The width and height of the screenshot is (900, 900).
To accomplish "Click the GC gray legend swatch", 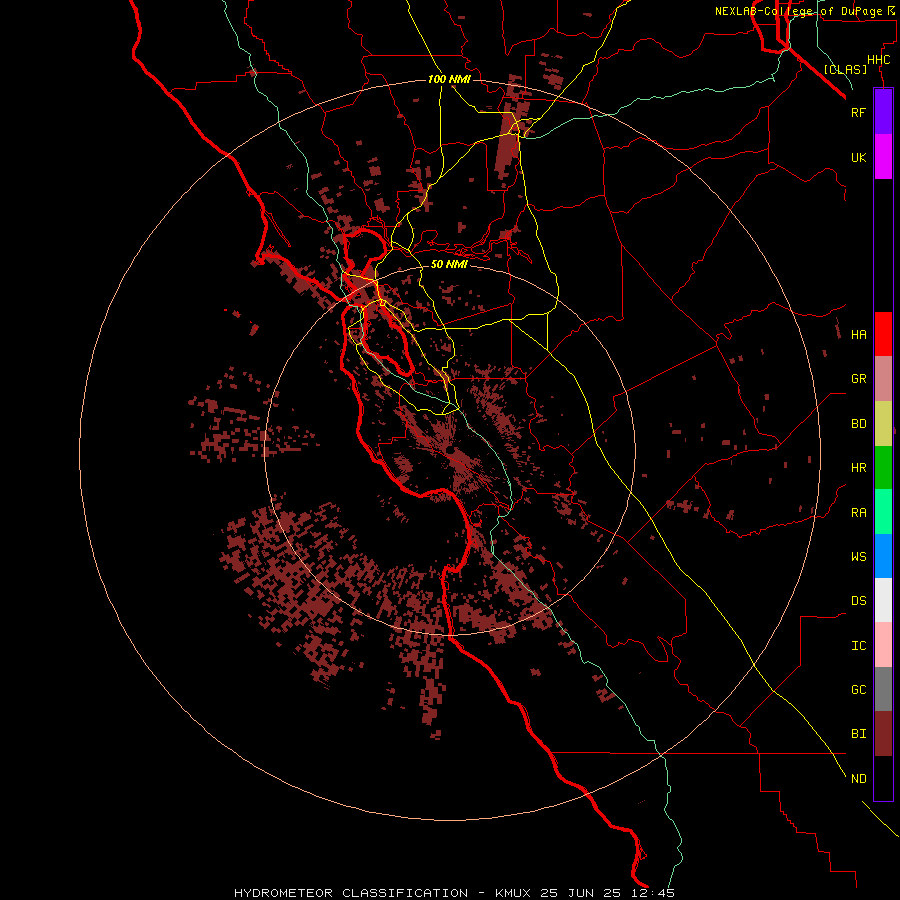I will click(x=883, y=689).
